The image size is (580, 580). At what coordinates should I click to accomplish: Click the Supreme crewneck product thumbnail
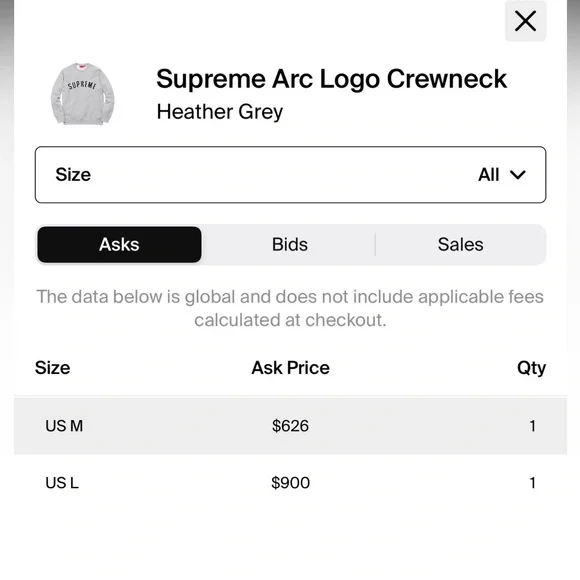click(x=82, y=94)
